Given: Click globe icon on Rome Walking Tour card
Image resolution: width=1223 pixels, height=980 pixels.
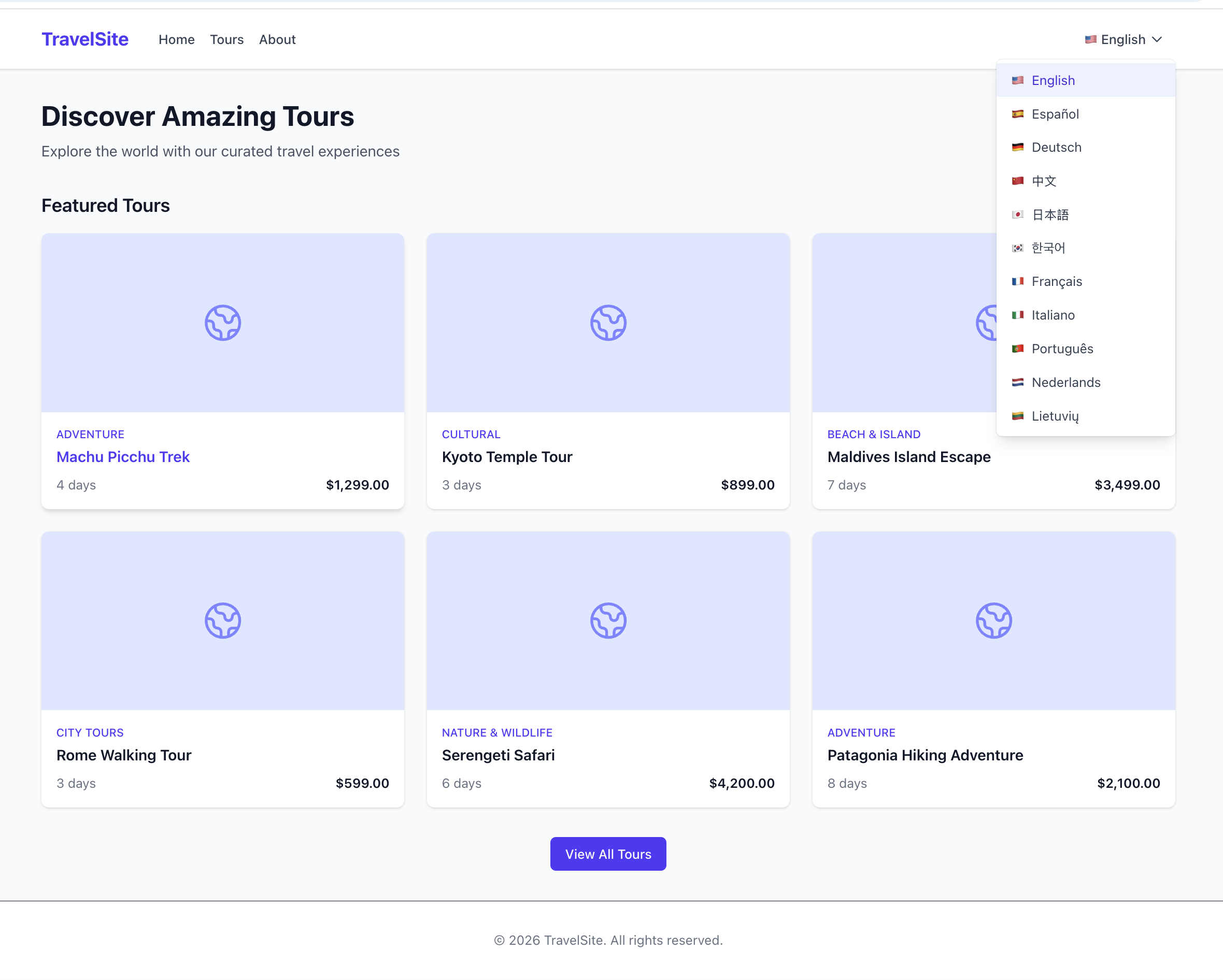Looking at the screenshot, I should pyautogui.click(x=222, y=621).
